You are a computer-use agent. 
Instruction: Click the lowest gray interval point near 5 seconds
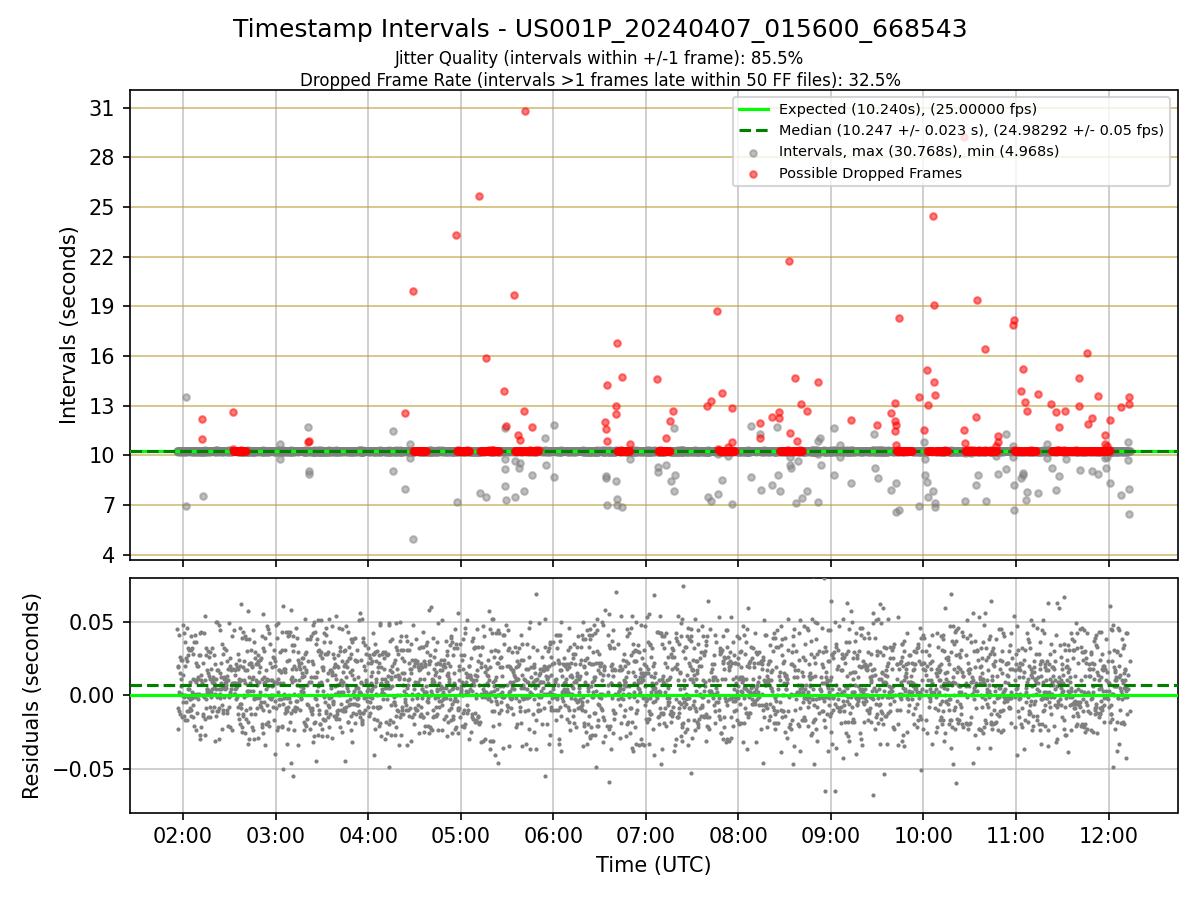click(x=413, y=539)
